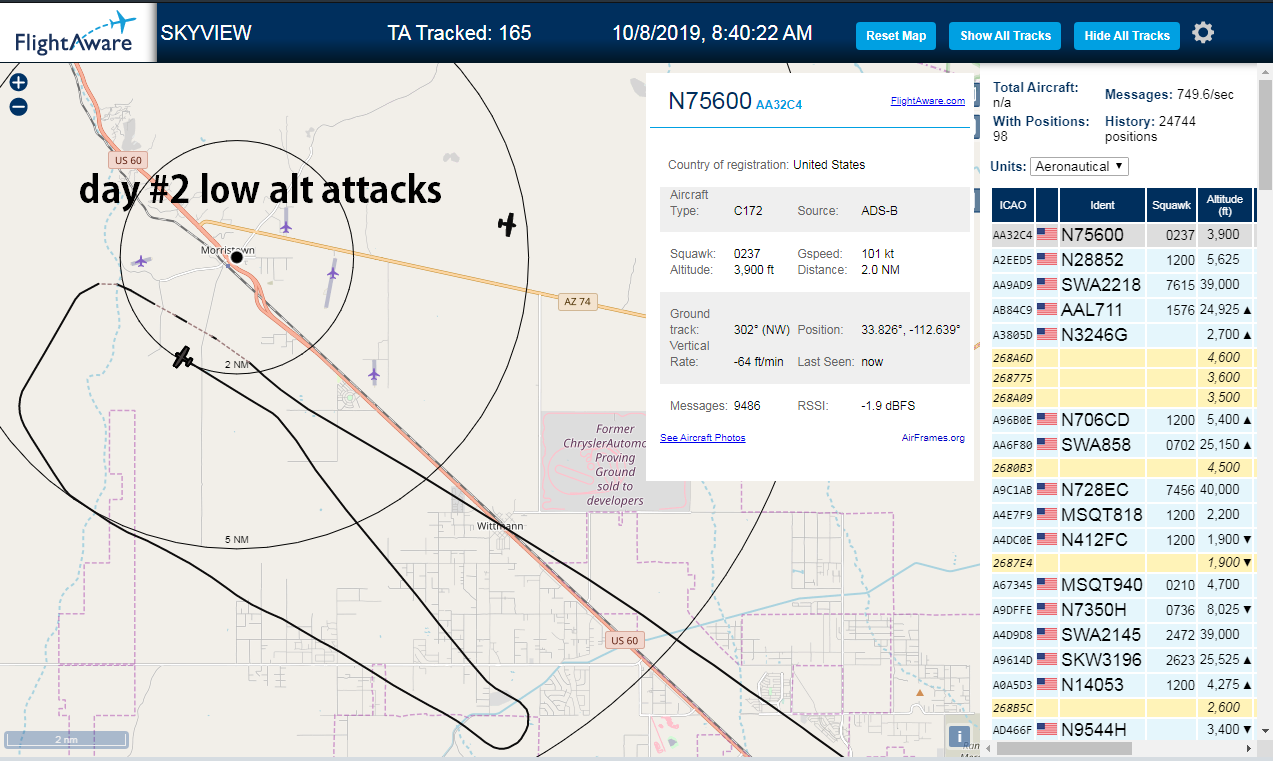Select the 2687E4 yellow row
Screen dimensions: 1273x761
[1122, 563]
